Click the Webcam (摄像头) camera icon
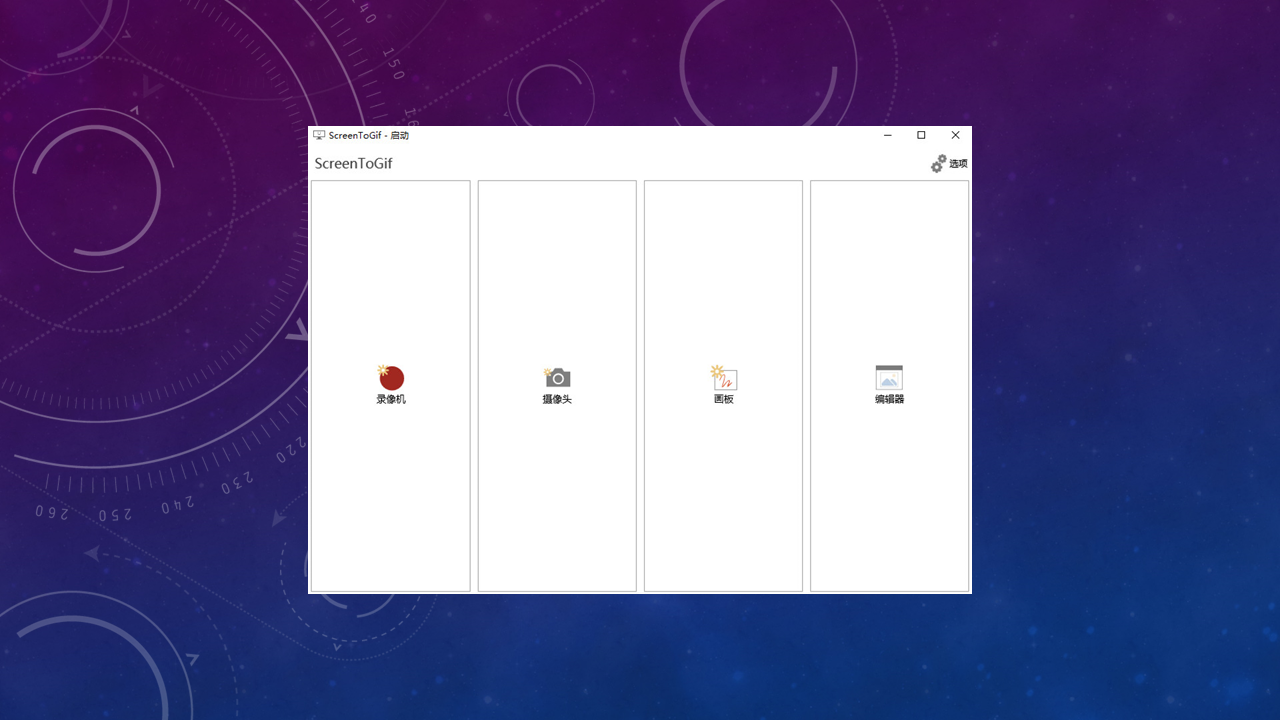Screen dimensions: 1280x720 (x=557, y=377)
